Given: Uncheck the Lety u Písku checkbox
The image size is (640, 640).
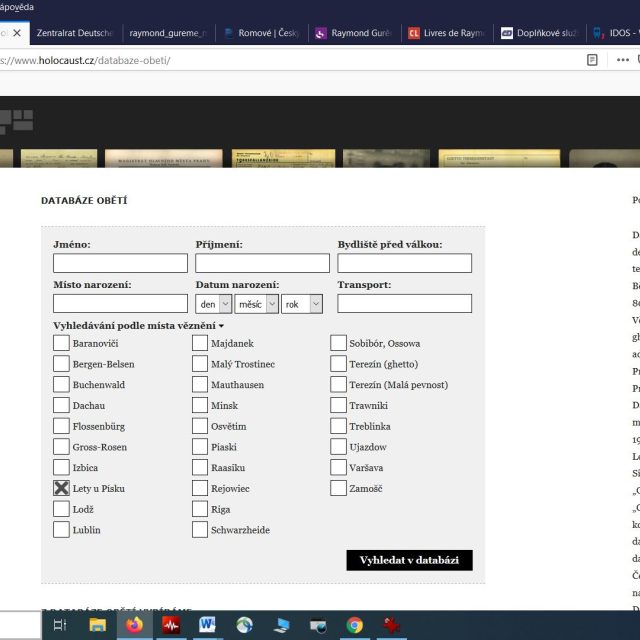Looking at the screenshot, I should [61, 488].
